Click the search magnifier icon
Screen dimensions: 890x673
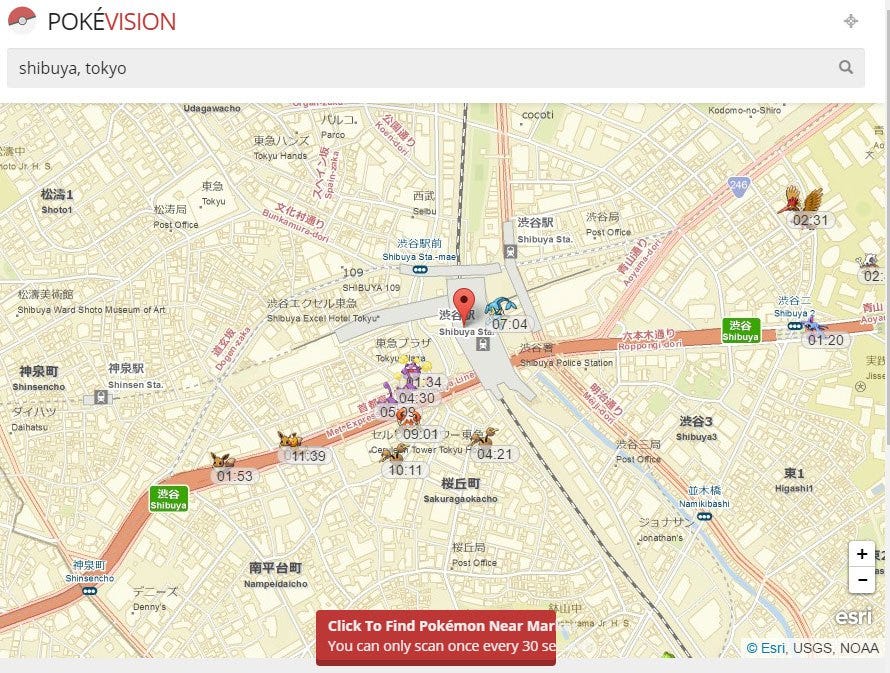click(x=846, y=67)
